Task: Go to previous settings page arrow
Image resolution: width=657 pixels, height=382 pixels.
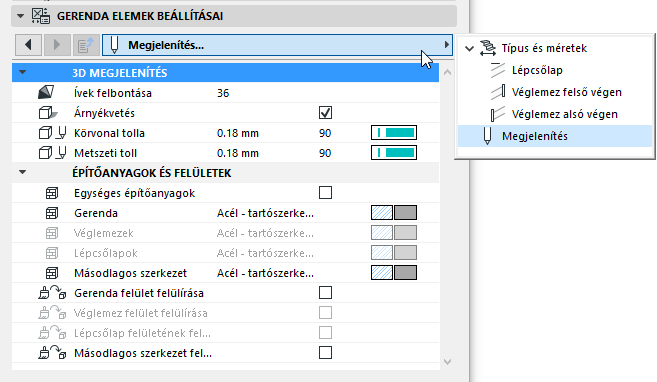Action: pos(28,45)
